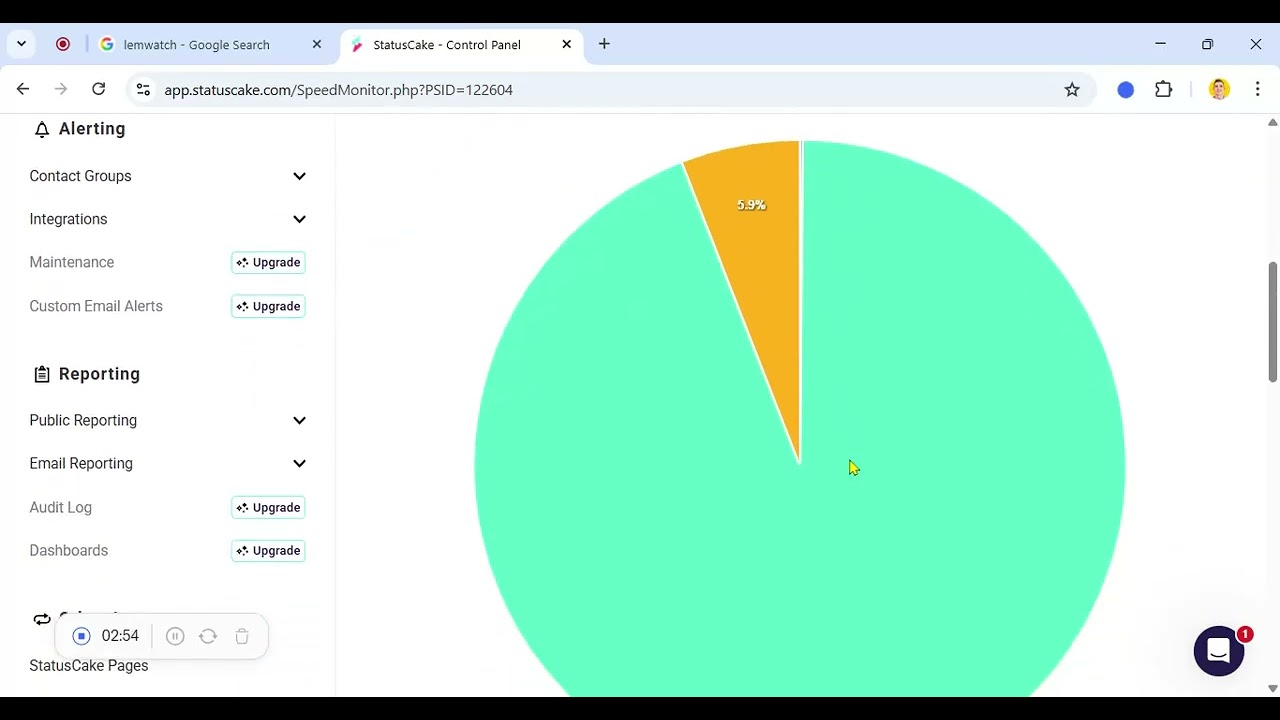
Task: Click the 02:54 recording time
Action: [x=120, y=636]
